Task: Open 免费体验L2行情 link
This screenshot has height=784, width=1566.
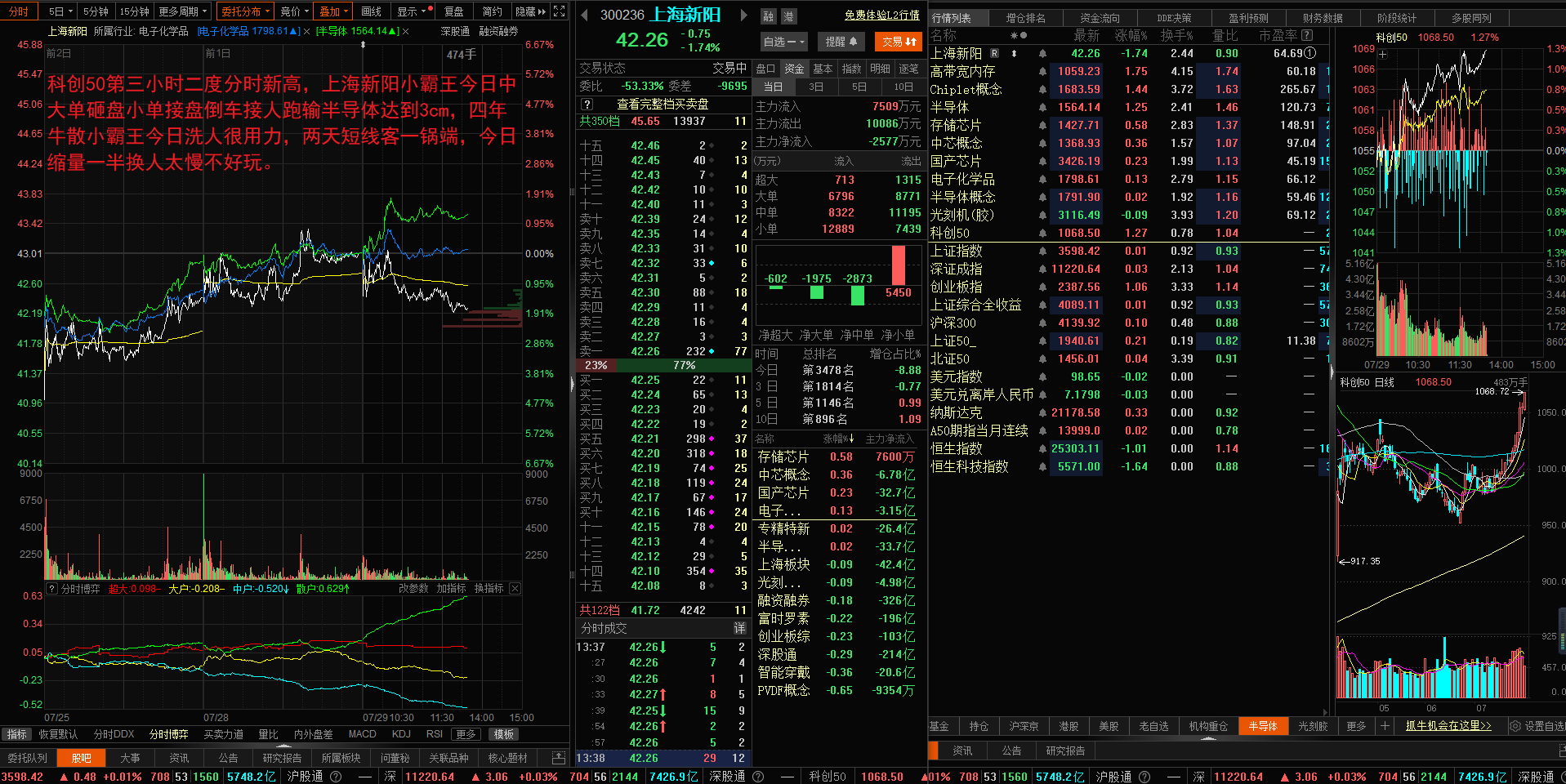Action: click(881, 16)
